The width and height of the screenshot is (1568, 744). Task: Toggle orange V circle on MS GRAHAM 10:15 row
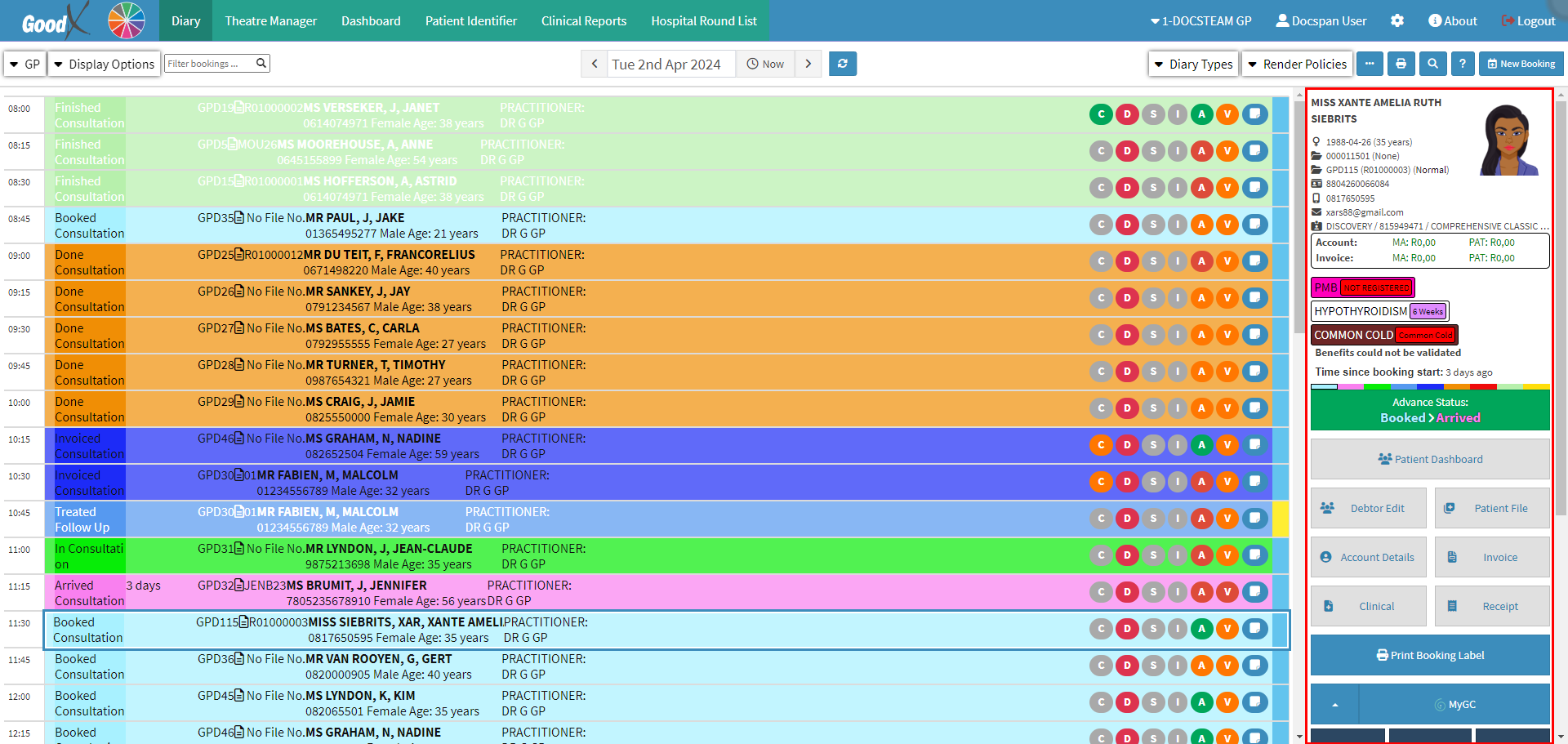click(x=1227, y=445)
